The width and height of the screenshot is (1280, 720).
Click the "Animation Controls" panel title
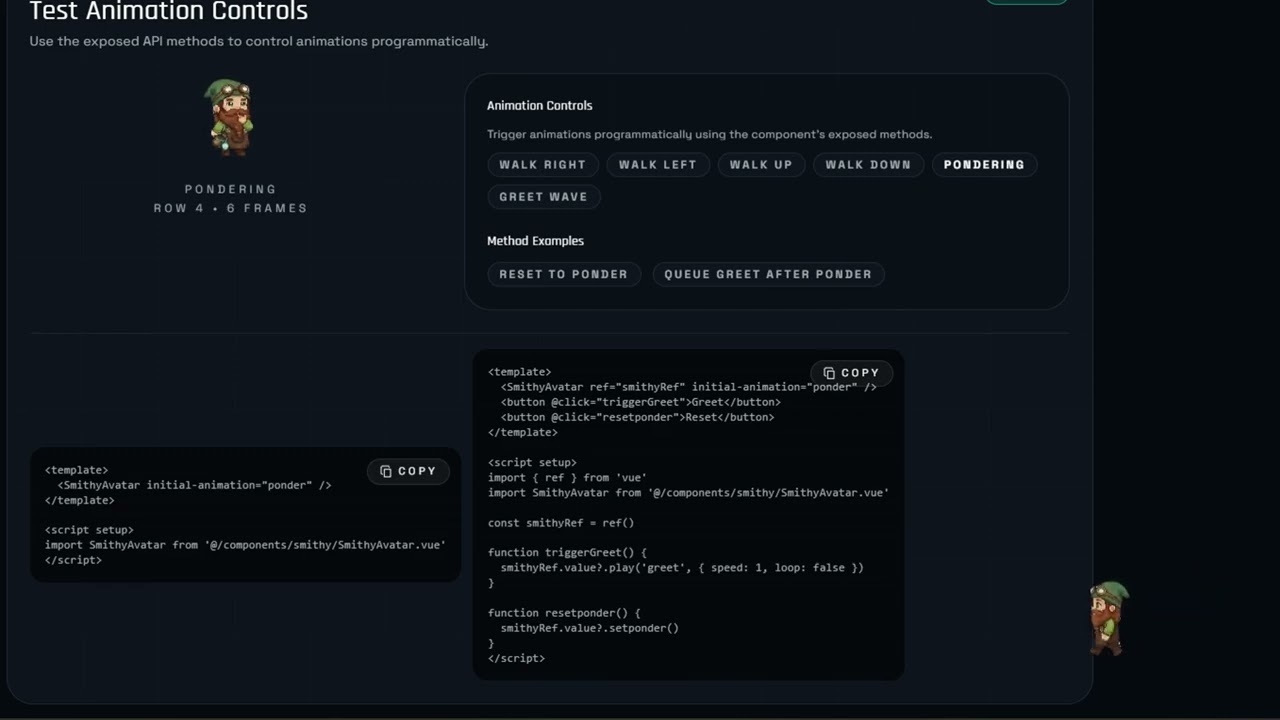coord(540,106)
